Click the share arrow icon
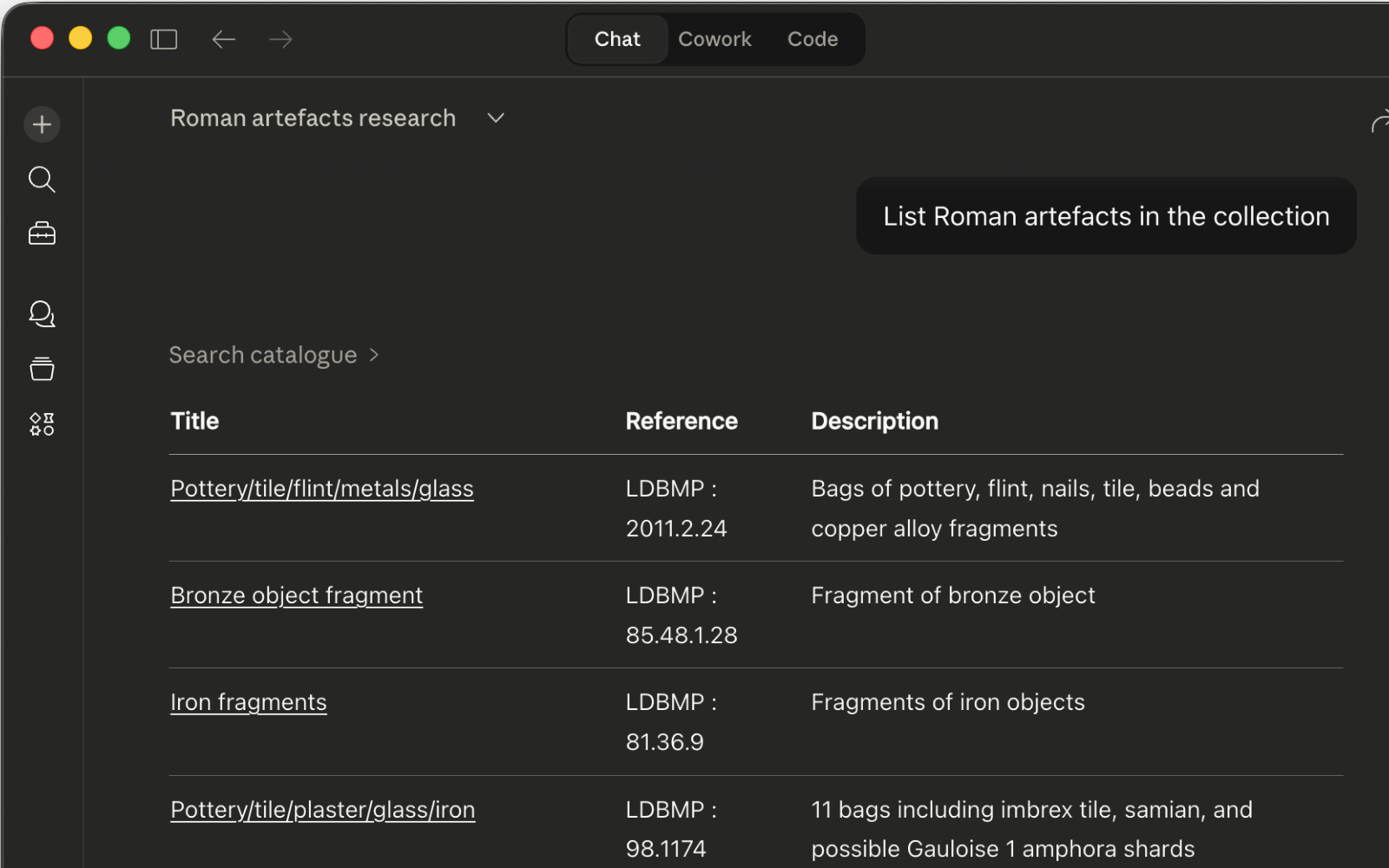Image resolution: width=1389 pixels, height=868 pixels. coord(1379,122)
